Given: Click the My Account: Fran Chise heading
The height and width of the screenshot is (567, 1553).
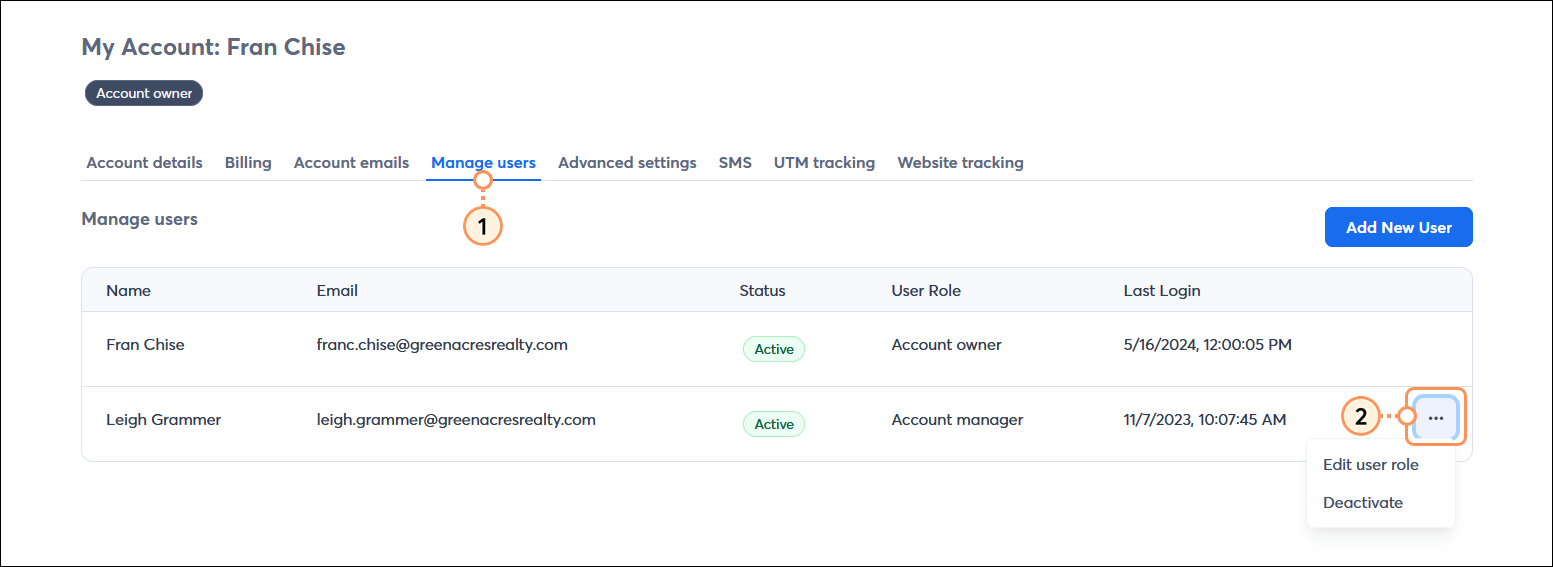Looking at the screenshot, I should [213, 47].
